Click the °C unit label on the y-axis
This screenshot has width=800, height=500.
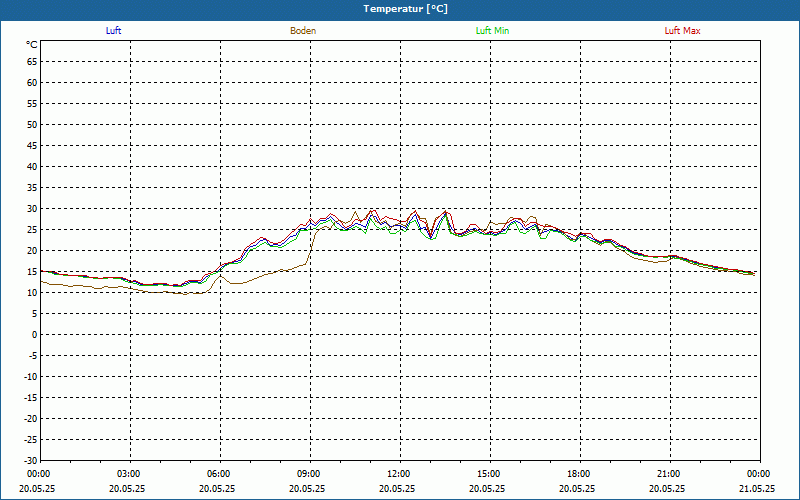click(x=32, y=45)
